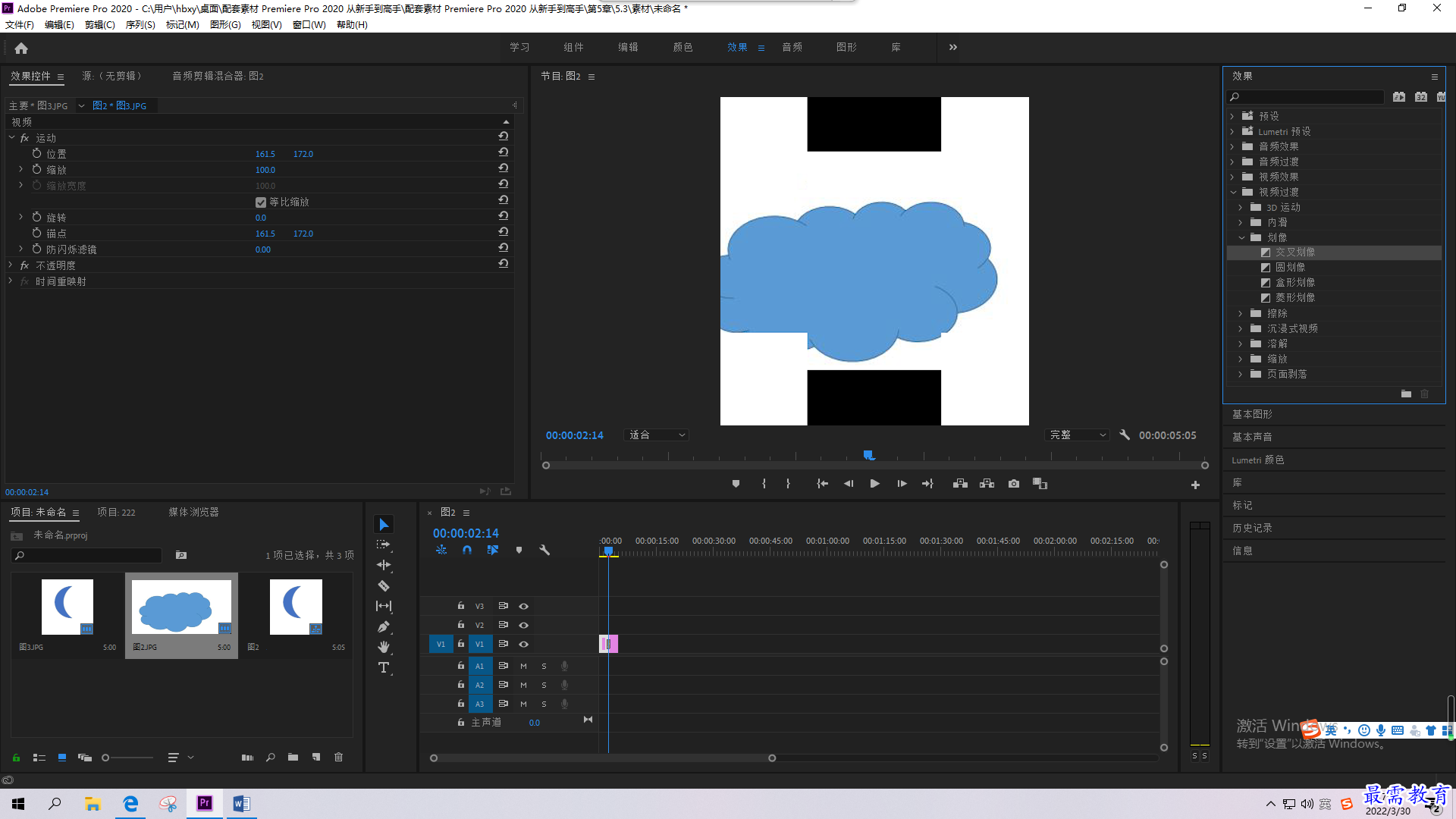The image size is (1456, 819).
Task: Select the 菱形划像 transition
Action: coord(1295,297)
